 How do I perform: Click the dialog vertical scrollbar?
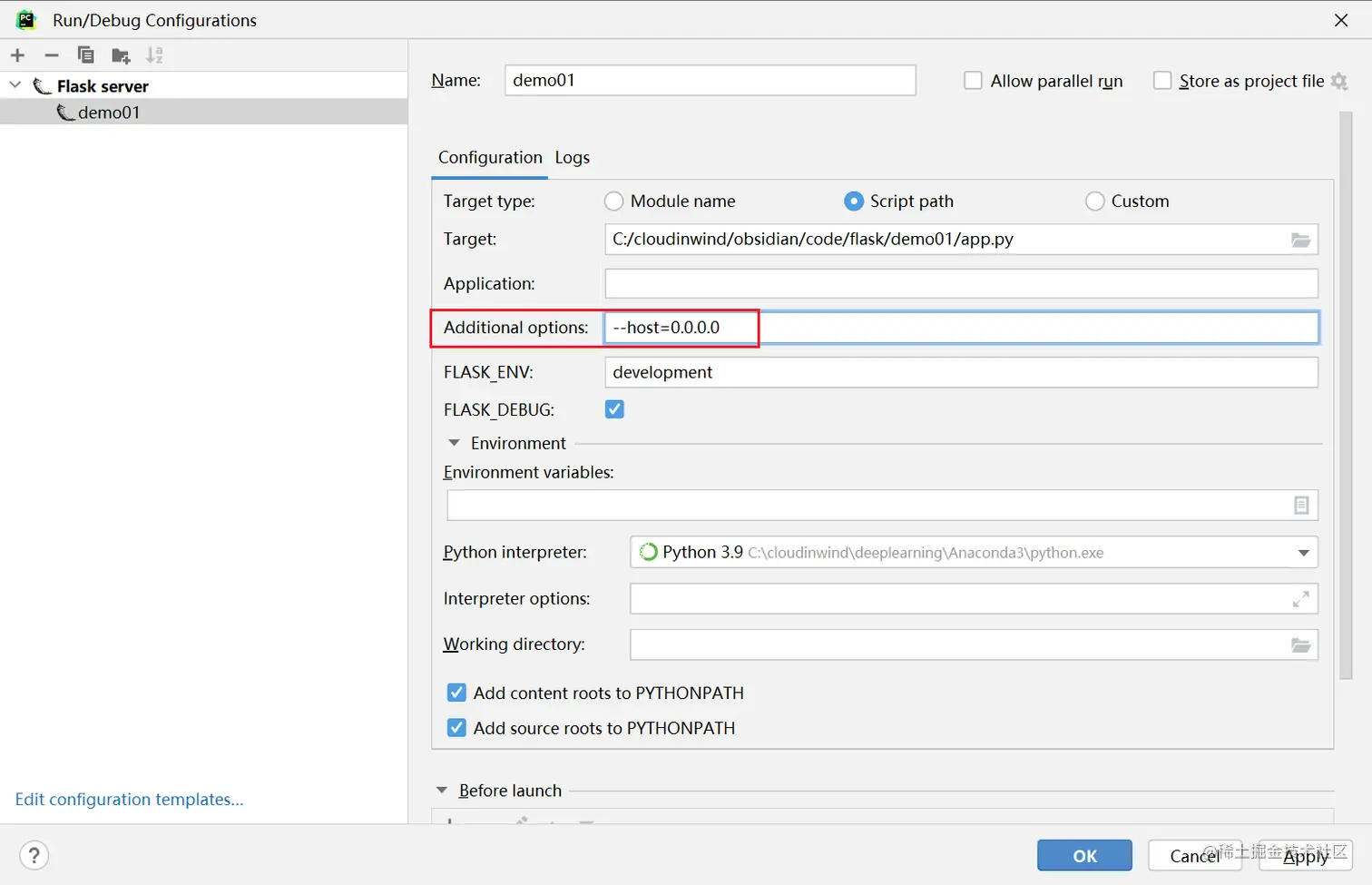coord(1346,395)
